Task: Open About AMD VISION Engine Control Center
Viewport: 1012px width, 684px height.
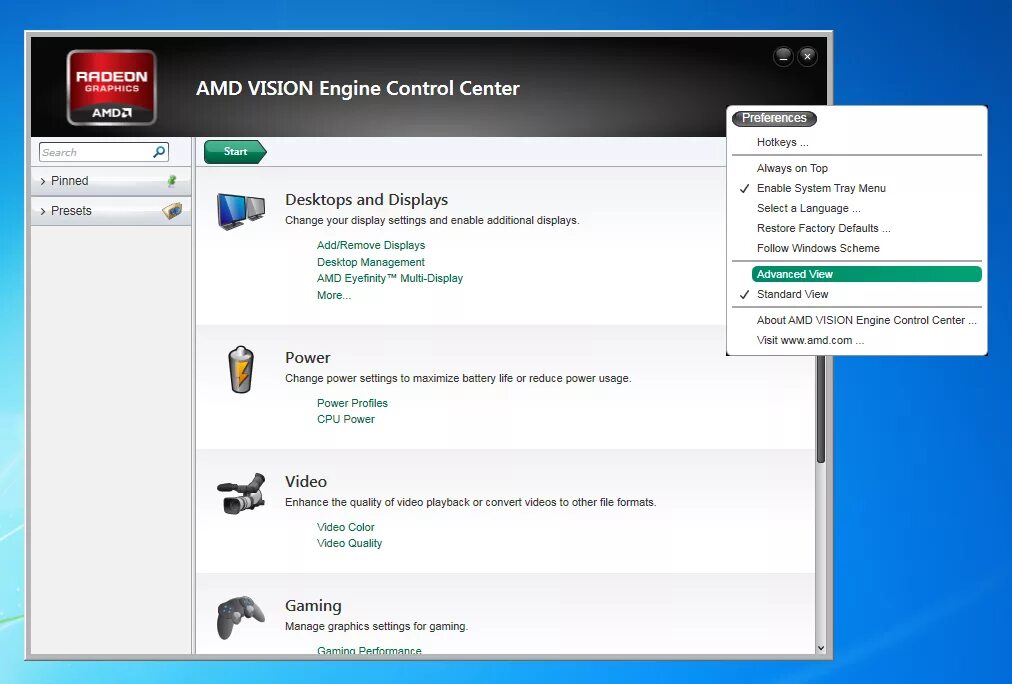Action: pyautogui.click(x=866, y=320)
